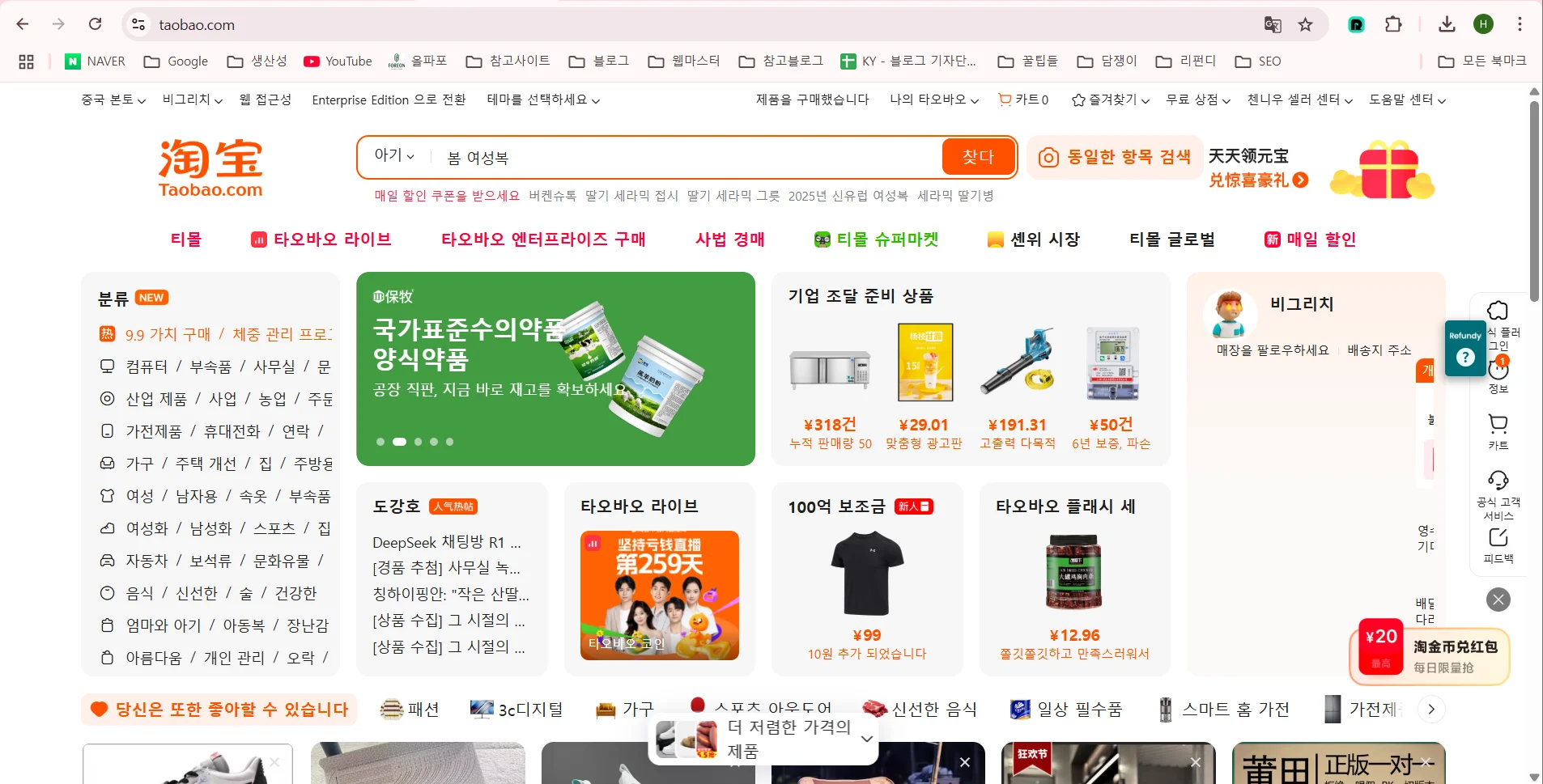This screenshot has height=784, width=1543.
Task: Open 카트 in the right floating sidebar
Action: click(x=1498, y=431)
